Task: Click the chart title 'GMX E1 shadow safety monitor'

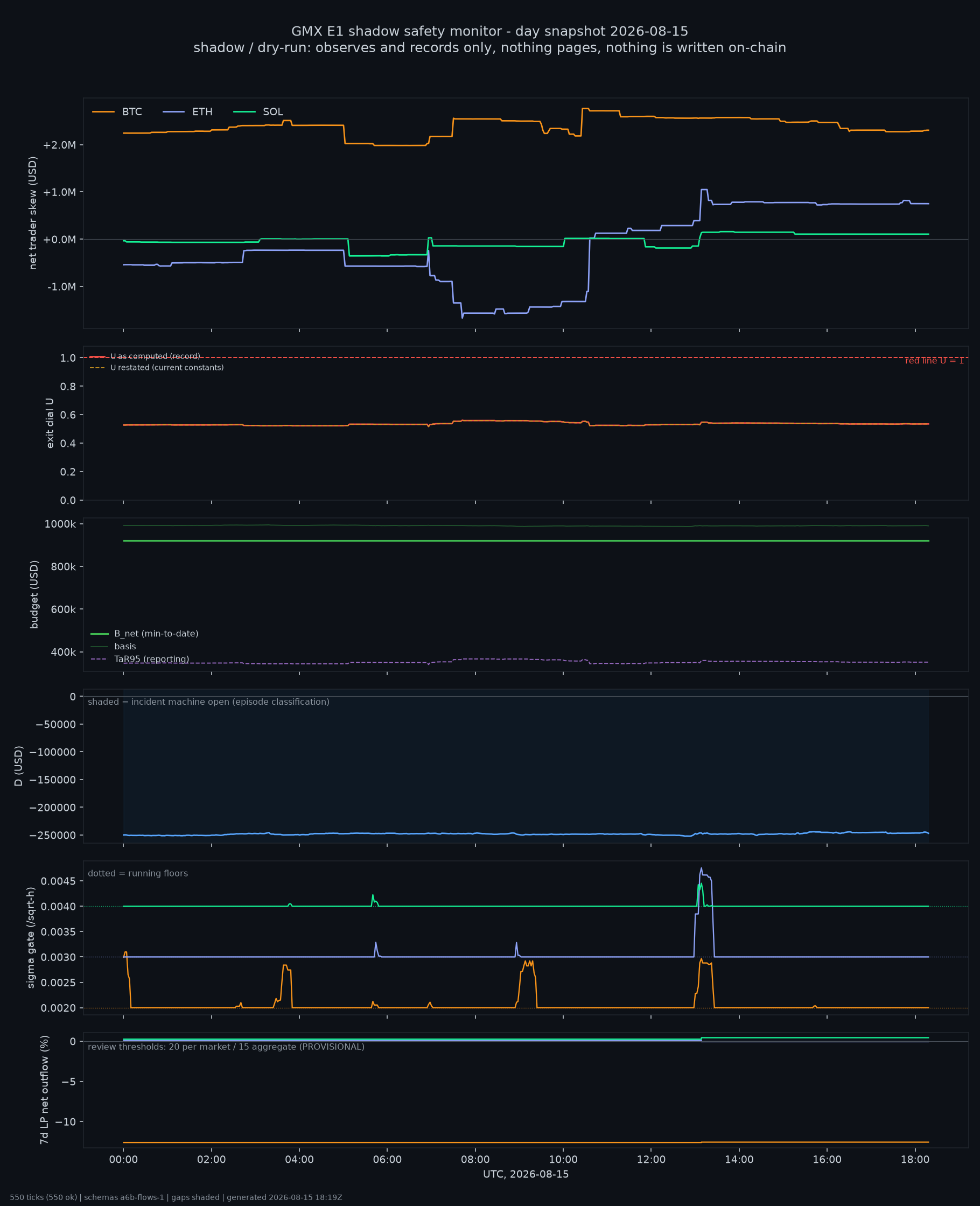Action: pos(489,31)
